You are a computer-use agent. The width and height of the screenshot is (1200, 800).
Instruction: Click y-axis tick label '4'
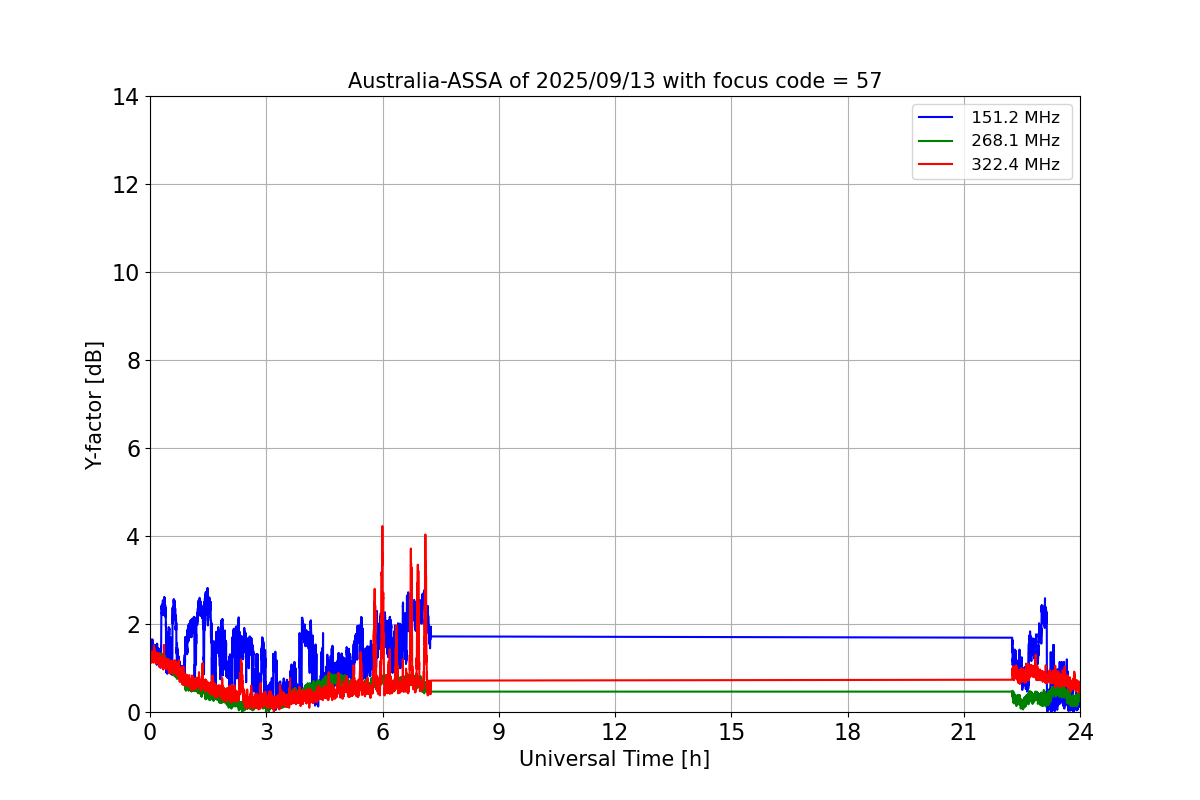(x=132, y=537)
